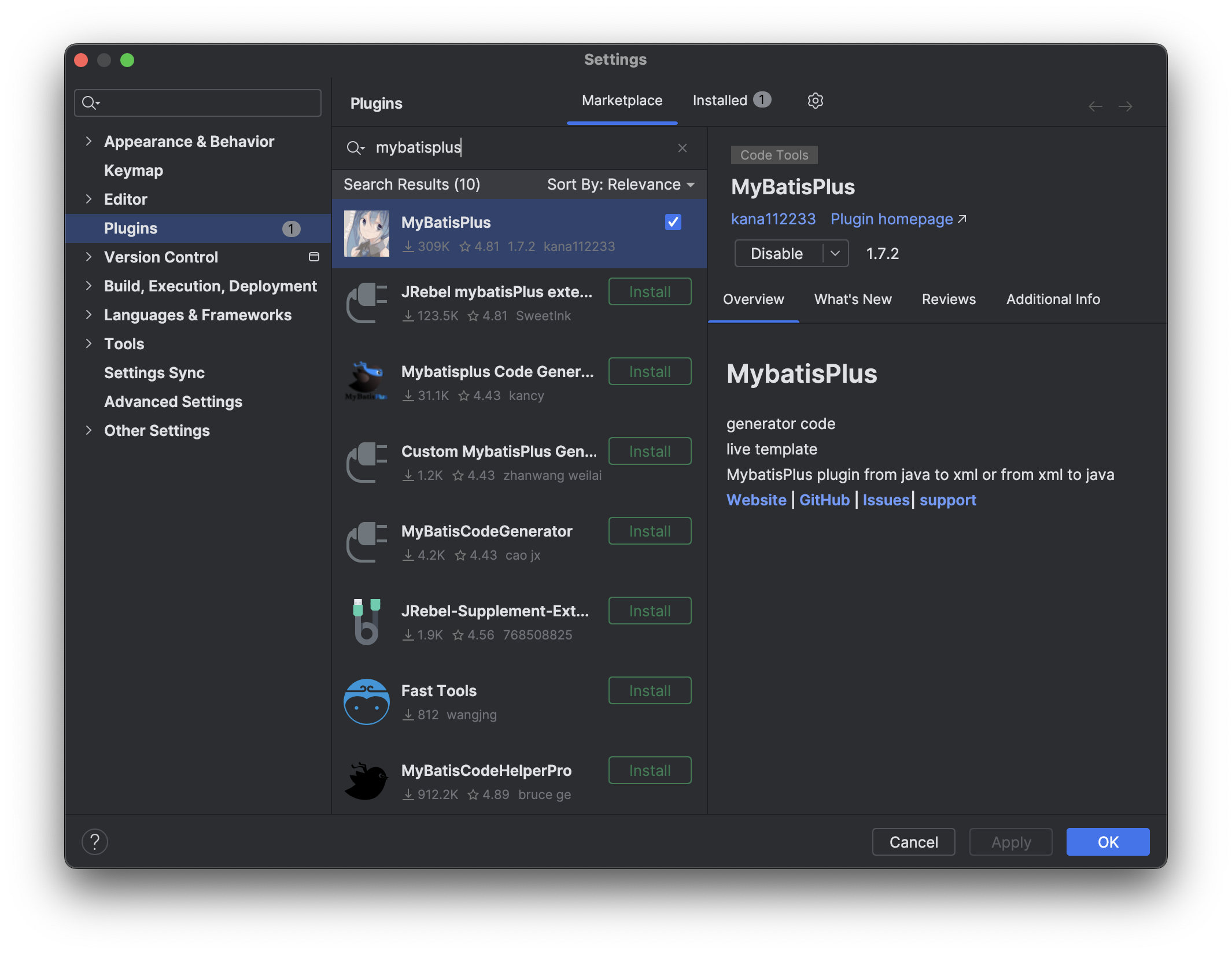This screenshot has width=1232, height=954.
Task: Open the Disable button dropdown arrow
Action: [835, 253]
